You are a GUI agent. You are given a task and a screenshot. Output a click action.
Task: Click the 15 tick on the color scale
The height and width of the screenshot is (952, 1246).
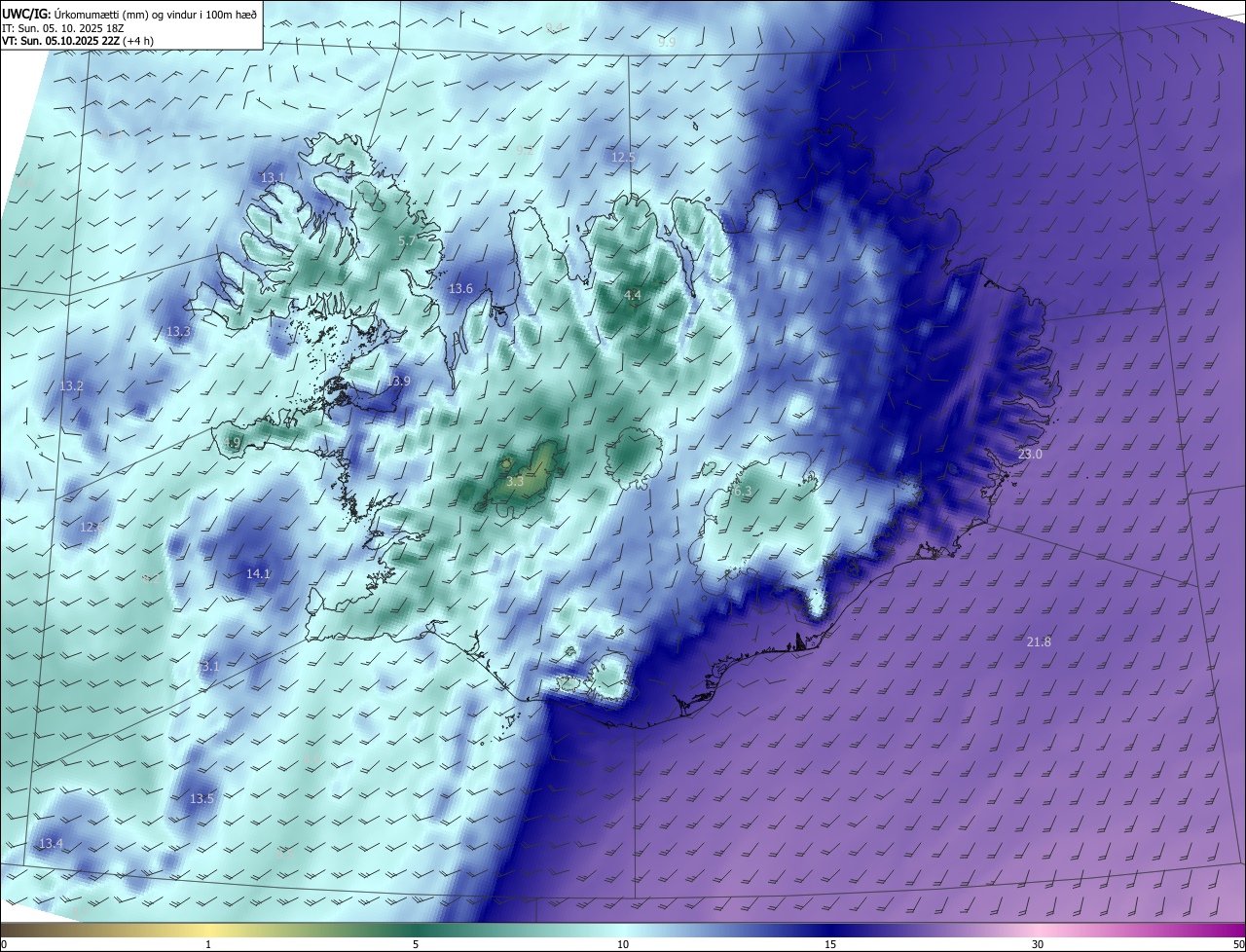point(830,945)
